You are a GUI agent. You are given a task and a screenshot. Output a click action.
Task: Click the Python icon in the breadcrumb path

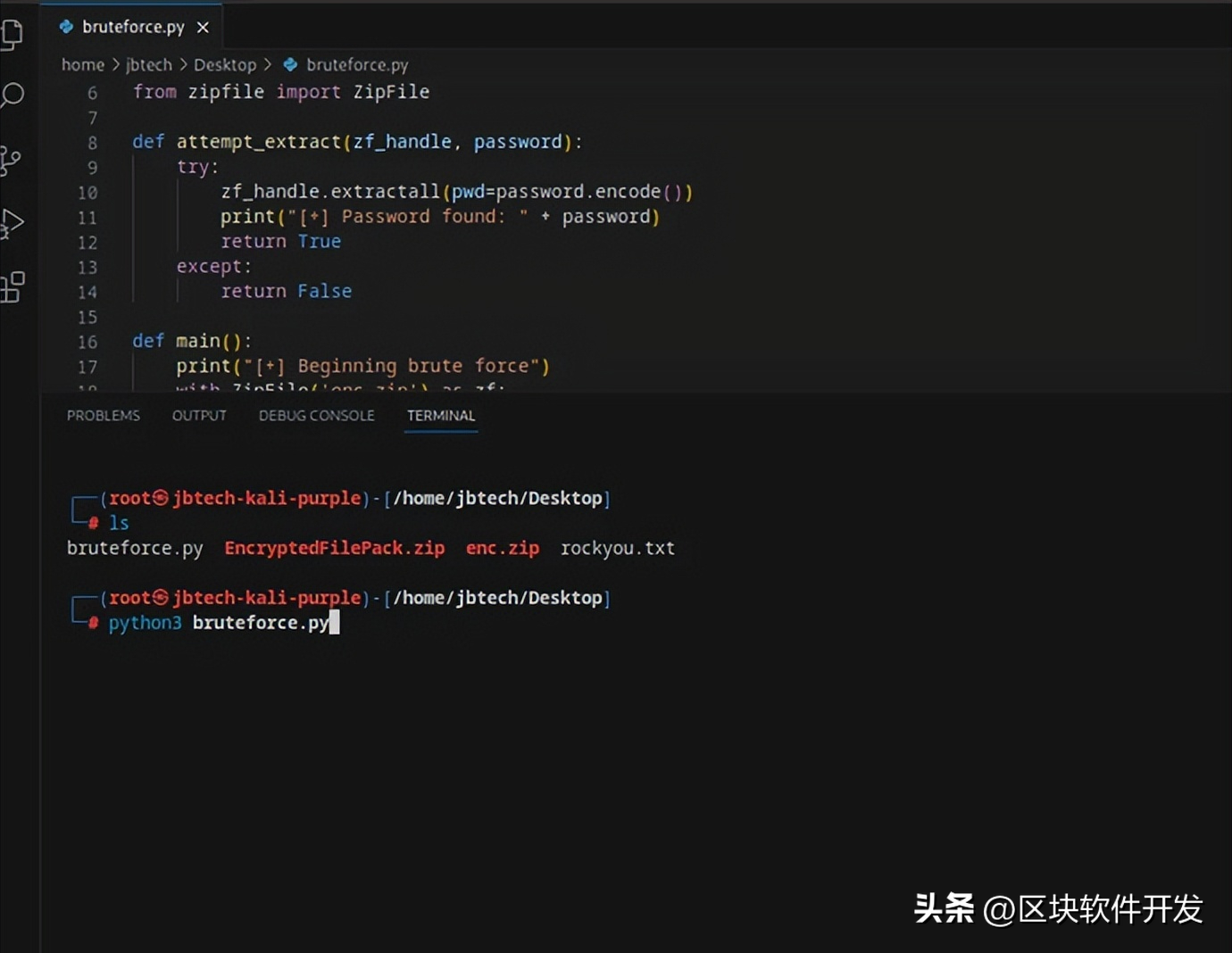(290, 64)
